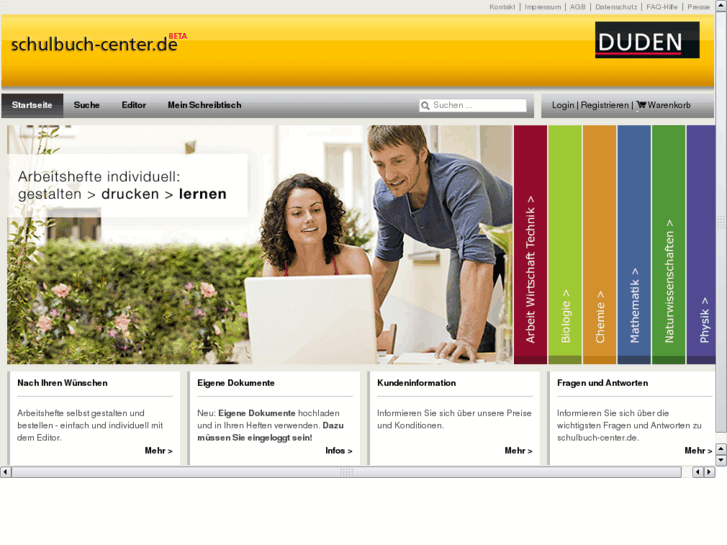Click the DUDEN logo
Image resolution: width=727 pixels, height=545 pixels.
coord(647,40)
